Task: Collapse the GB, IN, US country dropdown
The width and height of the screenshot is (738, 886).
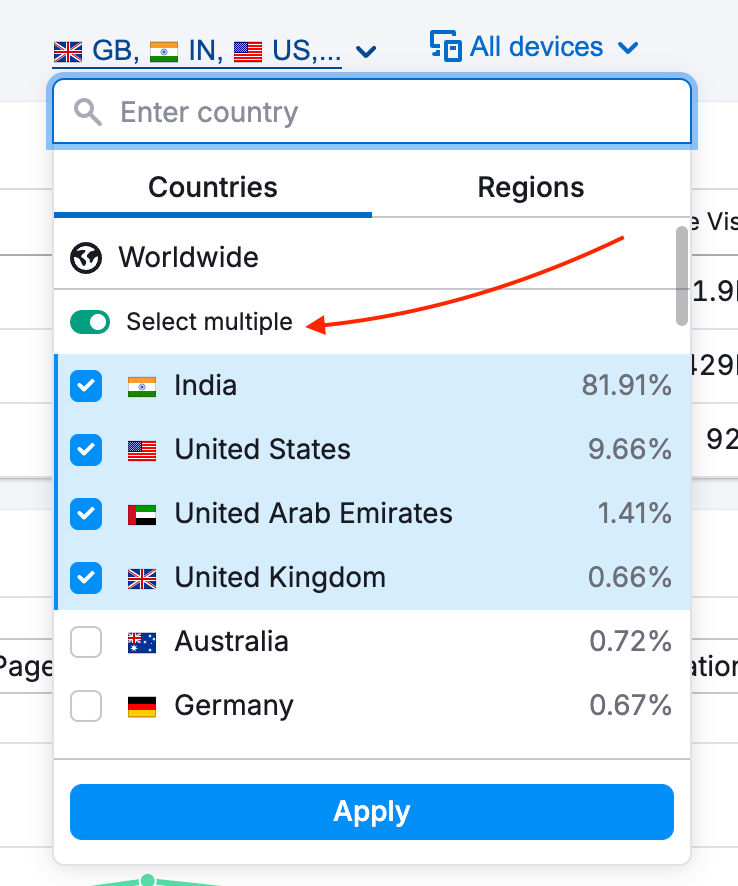Action: point(366,50)
